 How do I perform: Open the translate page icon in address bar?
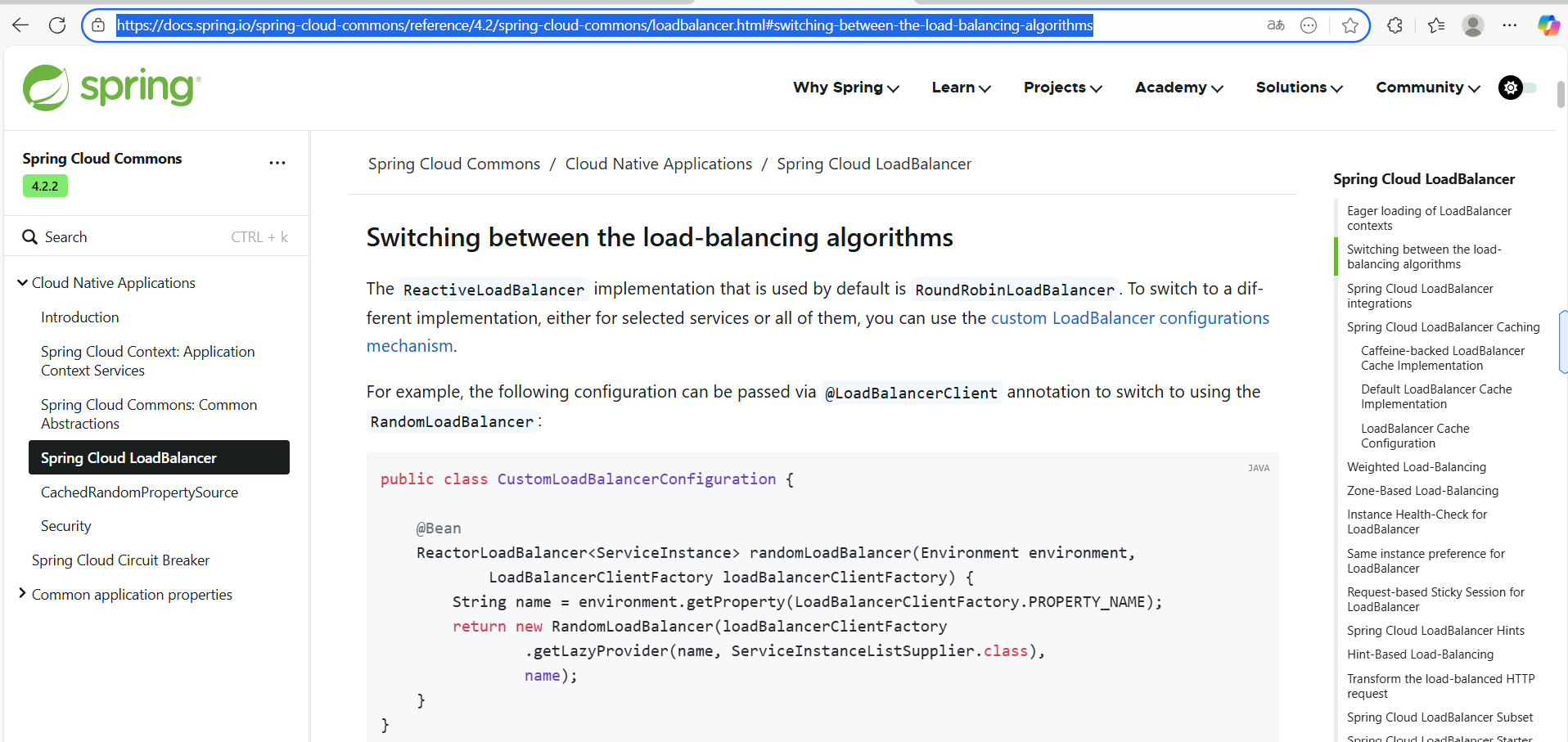(x=1276, y=25)
